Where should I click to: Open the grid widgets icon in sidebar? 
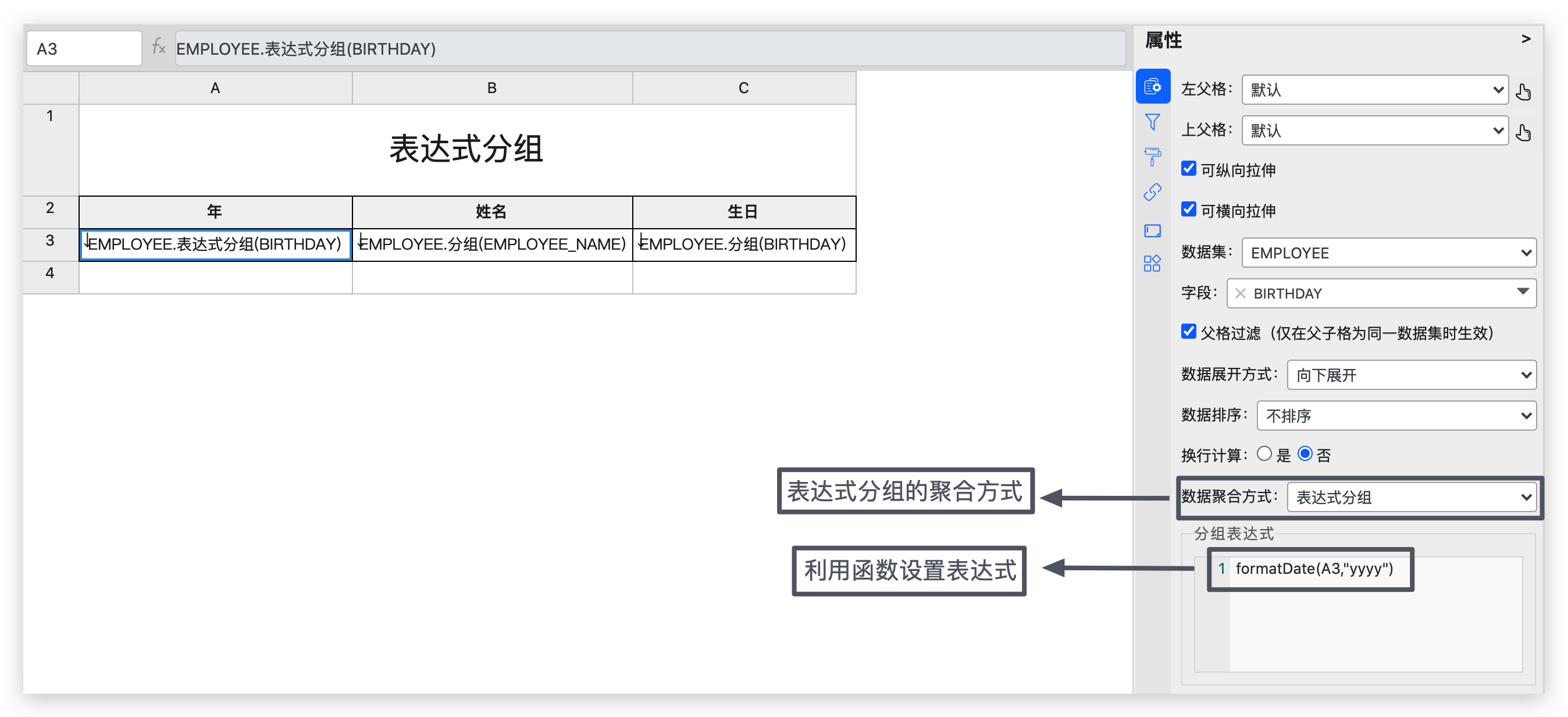coord(1152,264)
